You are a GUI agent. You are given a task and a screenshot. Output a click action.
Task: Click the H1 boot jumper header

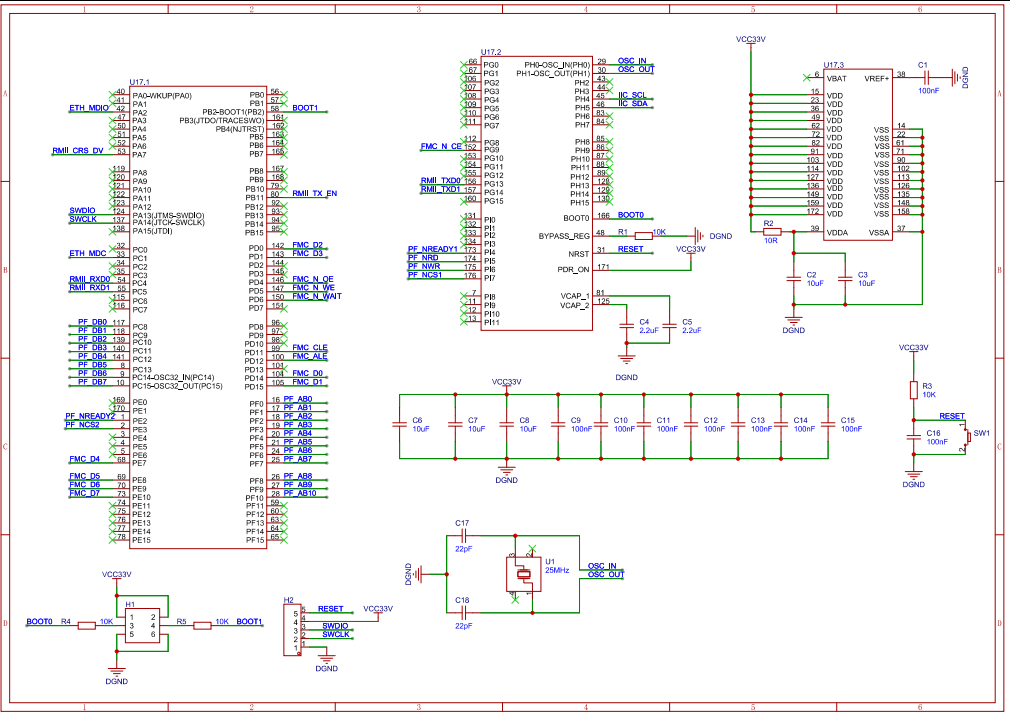pyautogui.click(x=139, y=625)
